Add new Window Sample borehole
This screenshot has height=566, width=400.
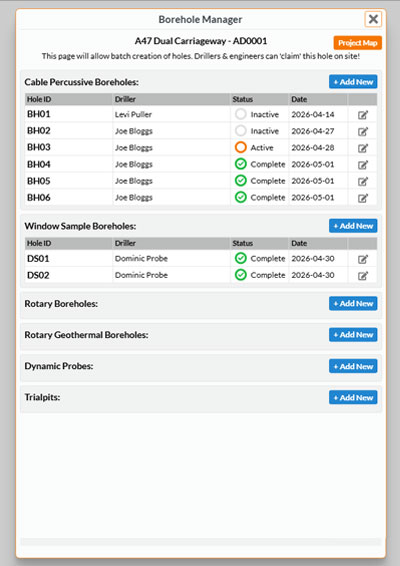coord(353,226)
